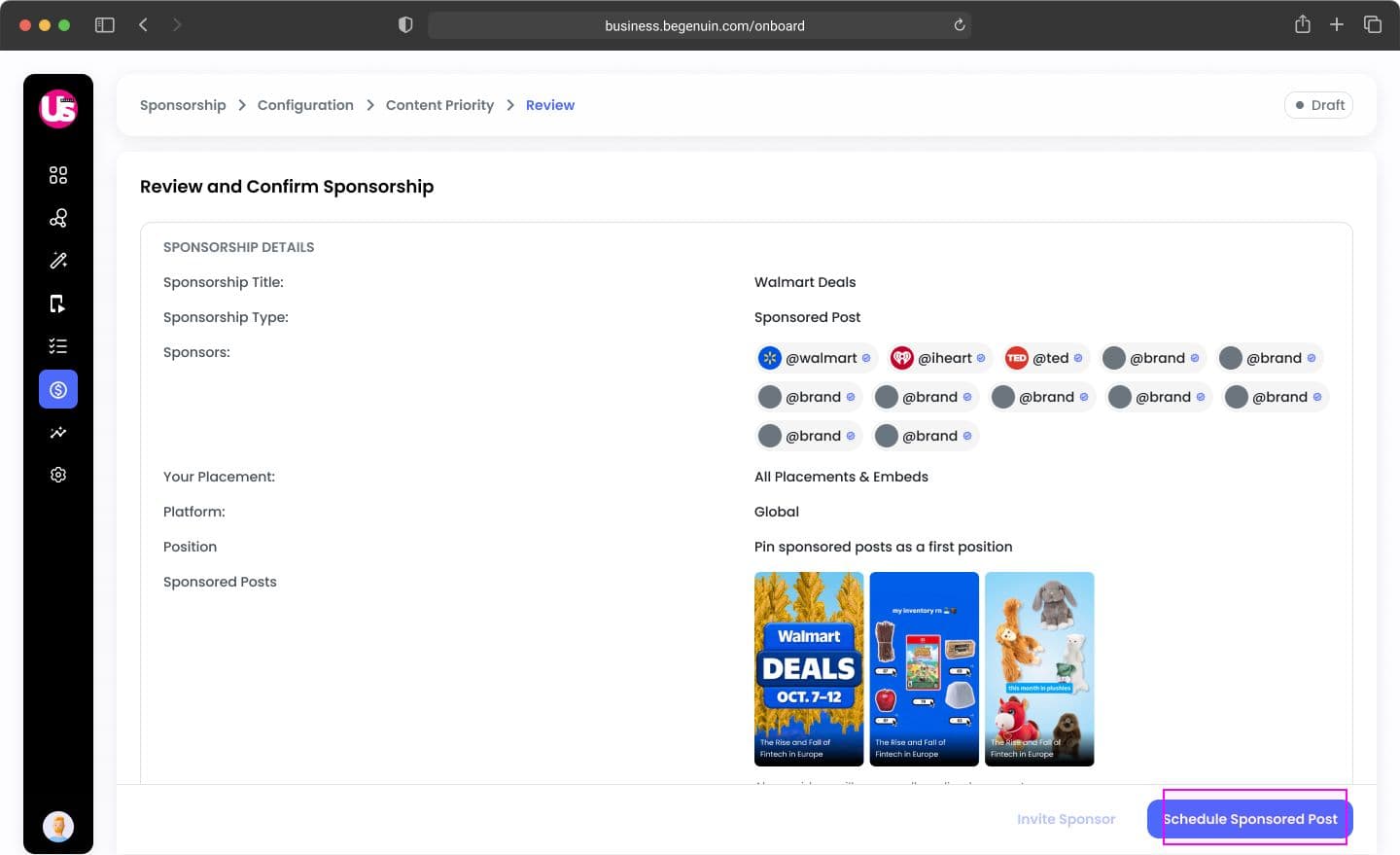Open the my inventory post thumbnail
Screen dimensions: 1400x855
(925, 669)
